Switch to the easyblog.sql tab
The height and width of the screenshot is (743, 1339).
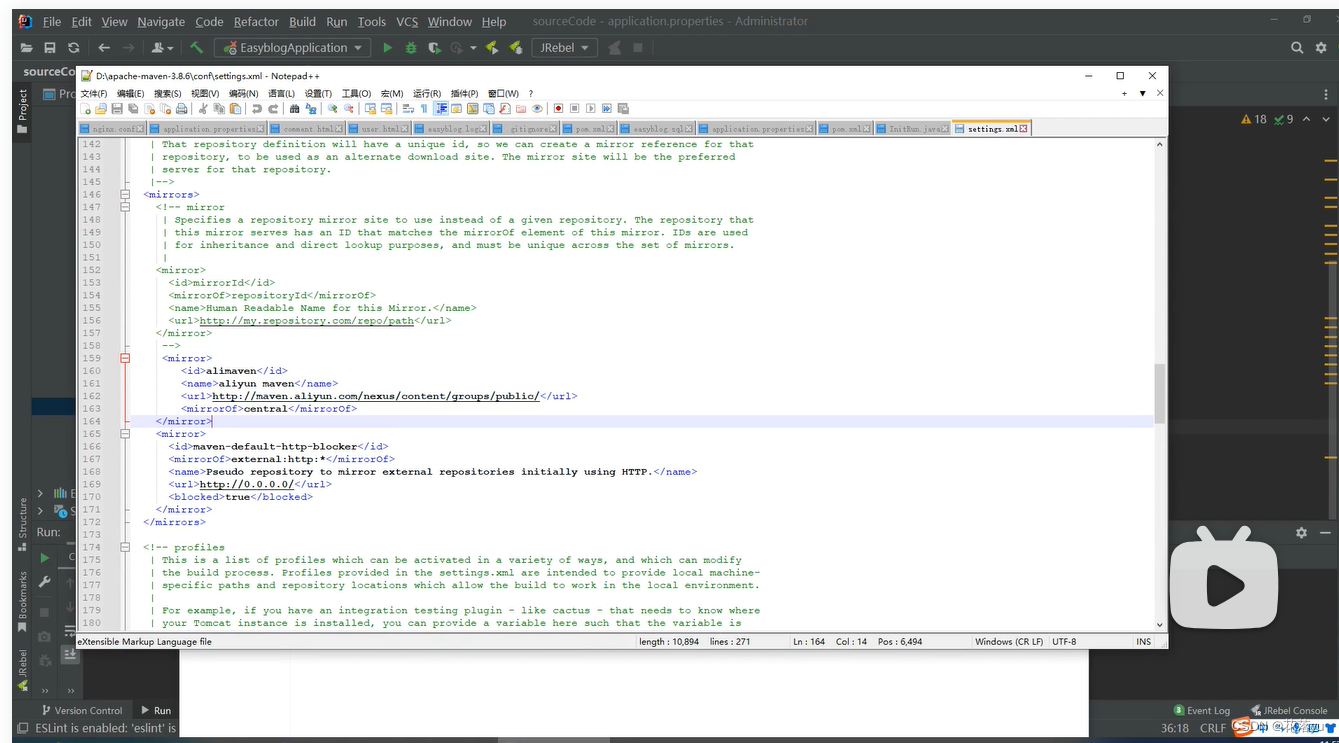[657, 129]
